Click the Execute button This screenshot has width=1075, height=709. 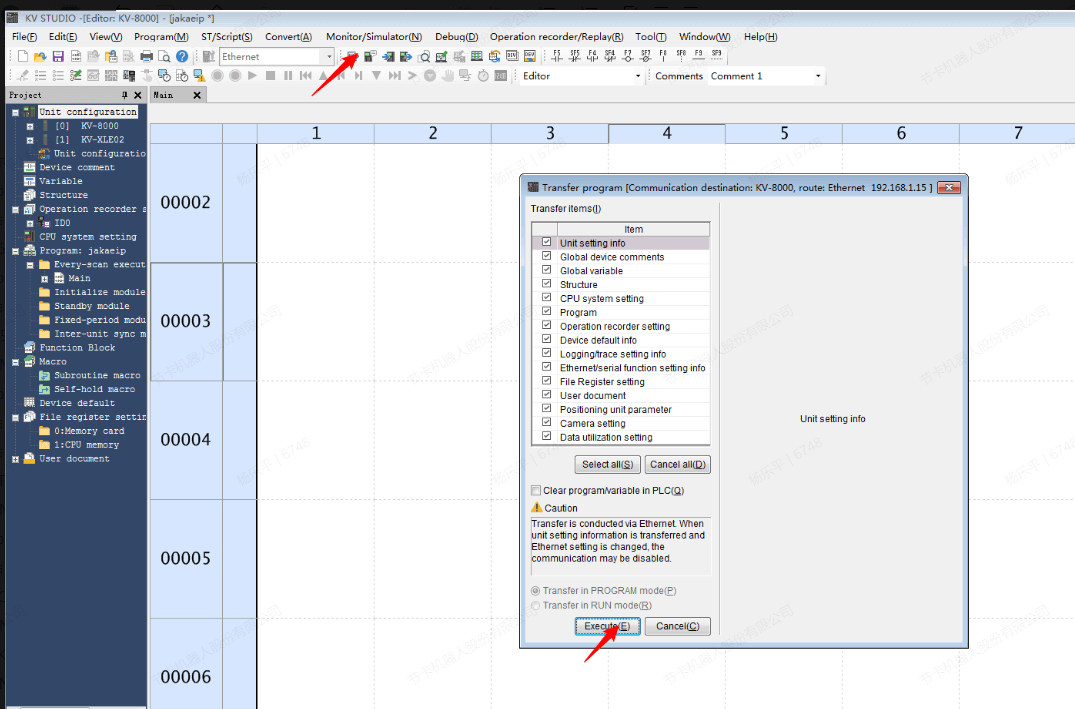pyautogui.click(x=606, y=626)
